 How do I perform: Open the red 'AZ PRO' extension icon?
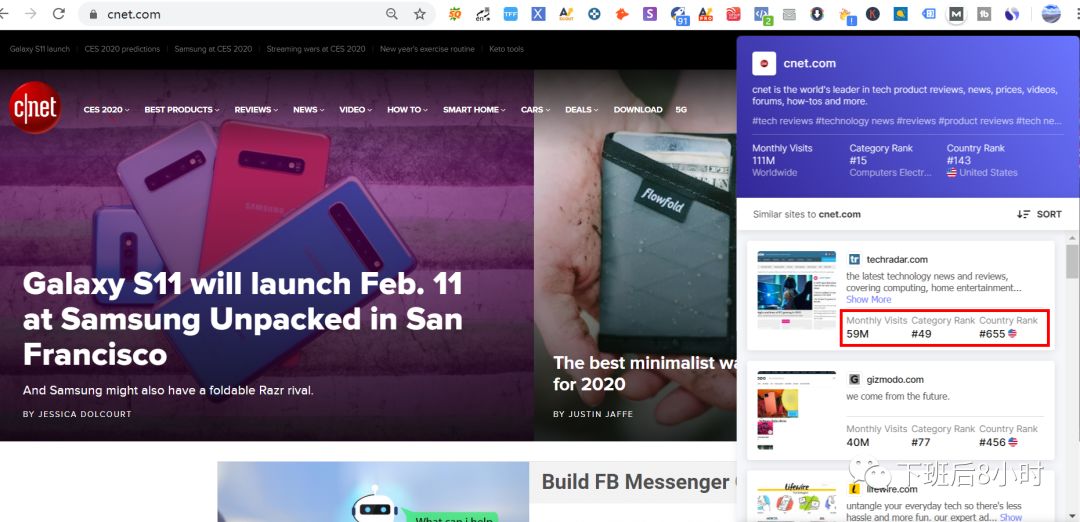tap(705, 14)
